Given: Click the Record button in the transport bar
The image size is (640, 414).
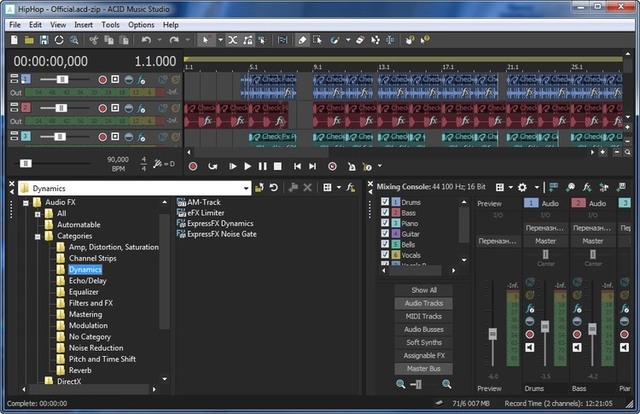Looking at the screenshot, I should coord(192,166).
